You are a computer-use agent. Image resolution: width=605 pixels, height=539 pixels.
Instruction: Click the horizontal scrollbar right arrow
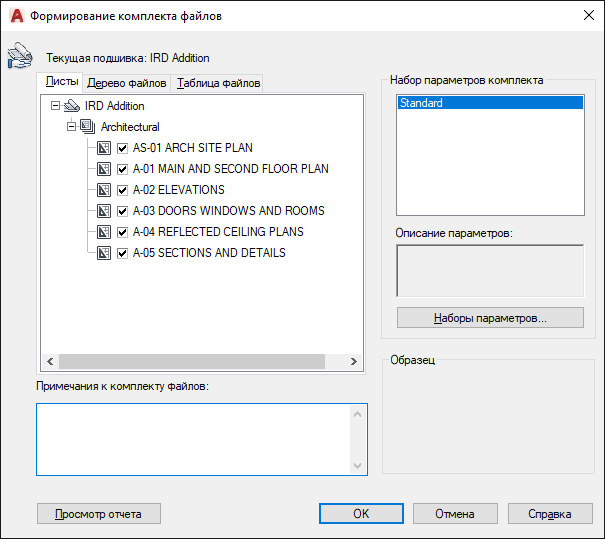(354, 362)
